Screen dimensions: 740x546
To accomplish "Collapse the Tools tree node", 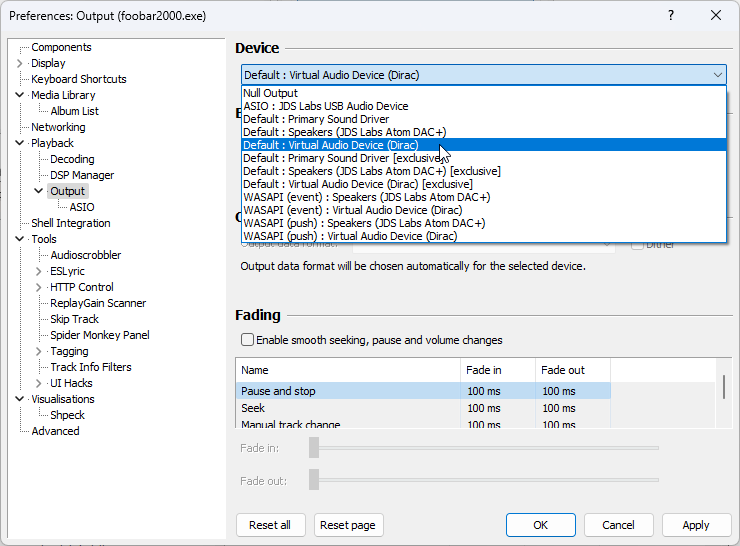I will coord(19,239).
